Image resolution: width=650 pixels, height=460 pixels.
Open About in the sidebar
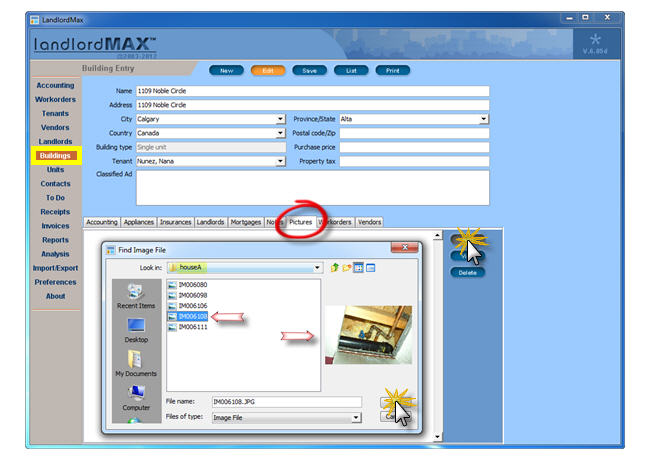(55, 296)
